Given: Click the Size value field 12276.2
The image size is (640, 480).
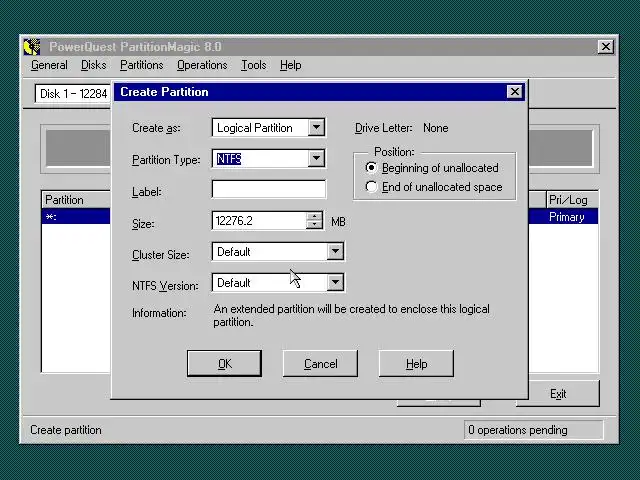Looking at the screenshot, I should click(x=259, y=221).
